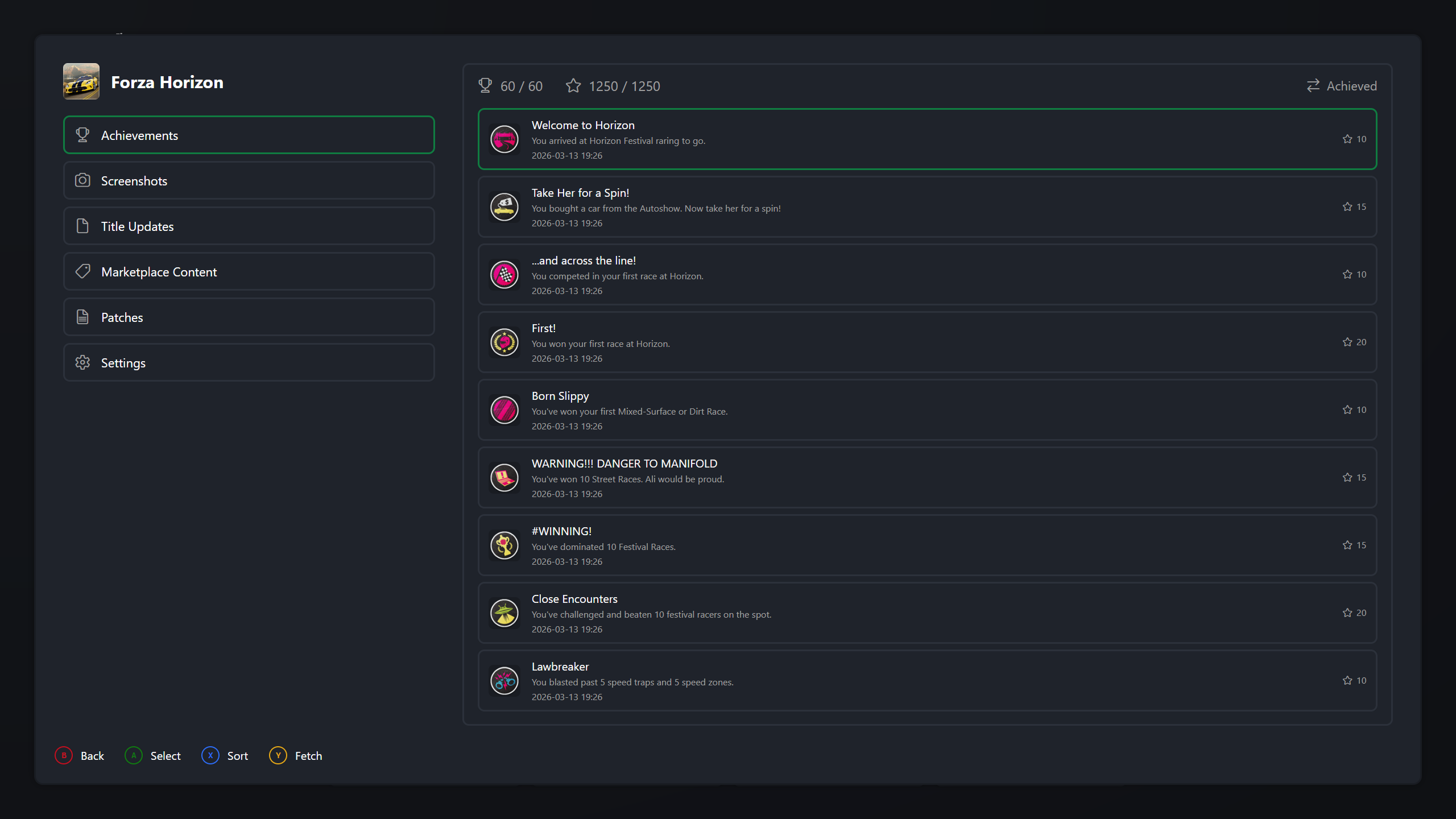Click the star icon next to 1250 / 1250
Viewport: 1456px width, 819px height.
point(573,85)
